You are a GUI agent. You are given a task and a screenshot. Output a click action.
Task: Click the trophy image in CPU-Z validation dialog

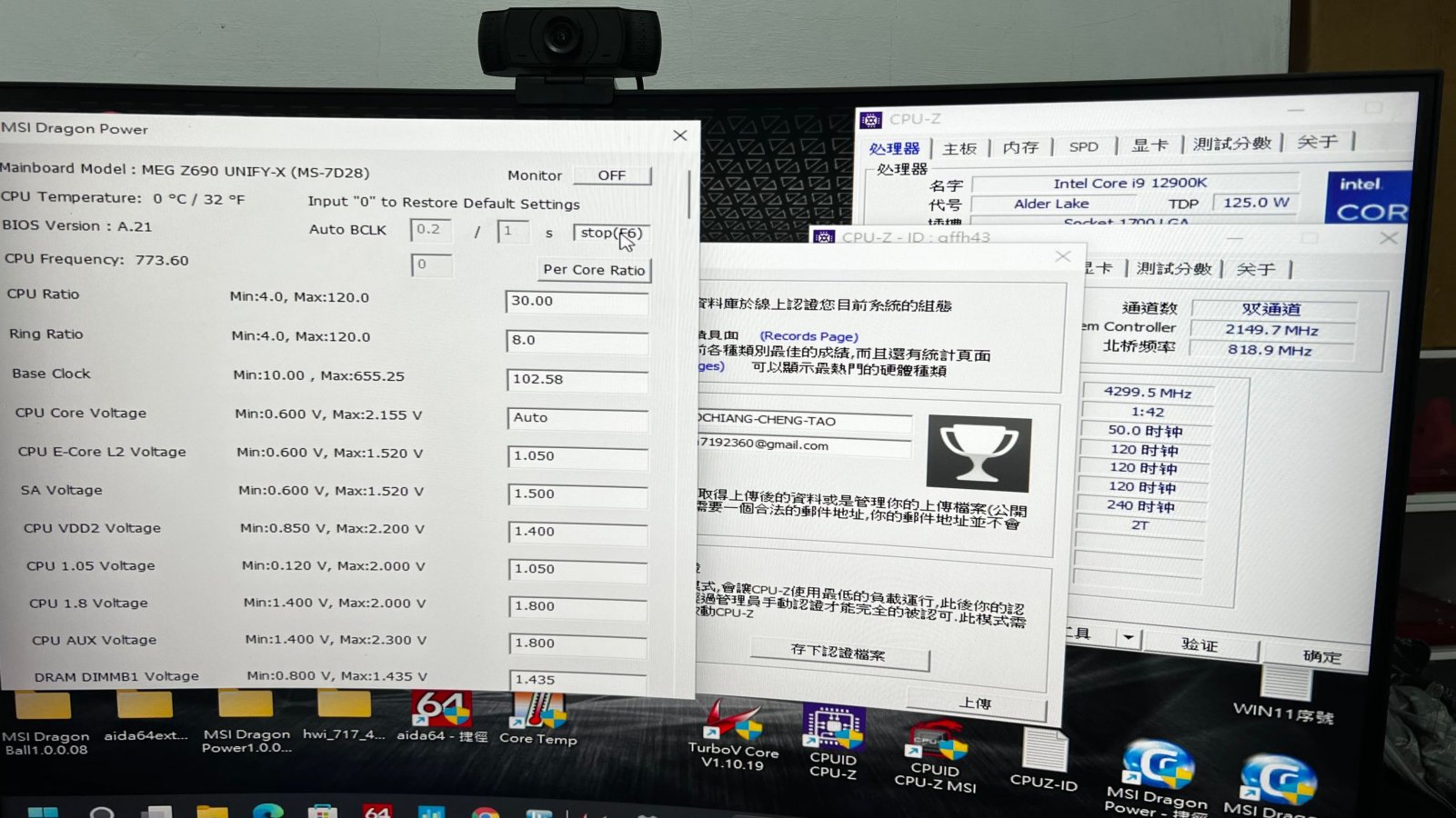(x=979, y=454)
